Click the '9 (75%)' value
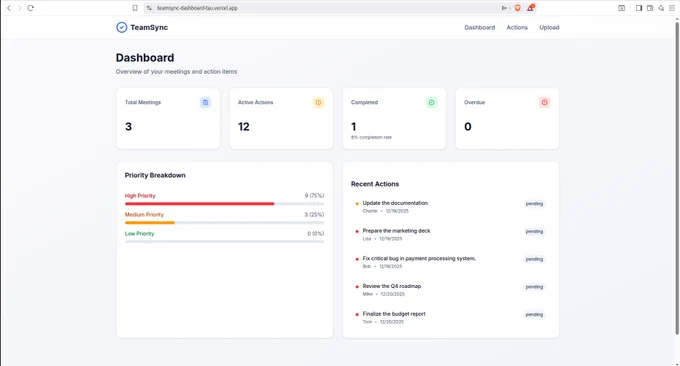This screenshot has height=366, width=680. 314,196
